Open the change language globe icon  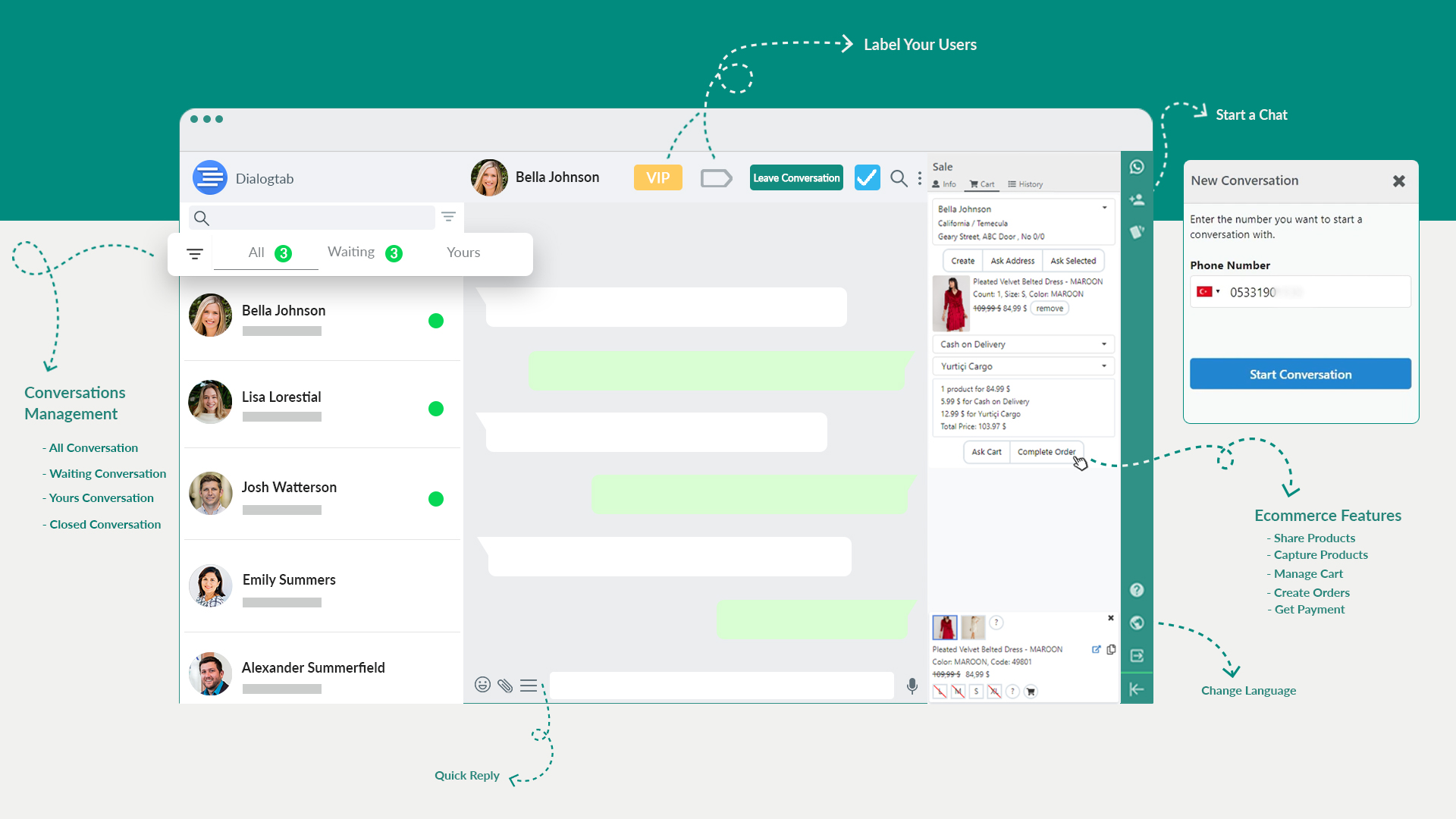pos(1136,623)
